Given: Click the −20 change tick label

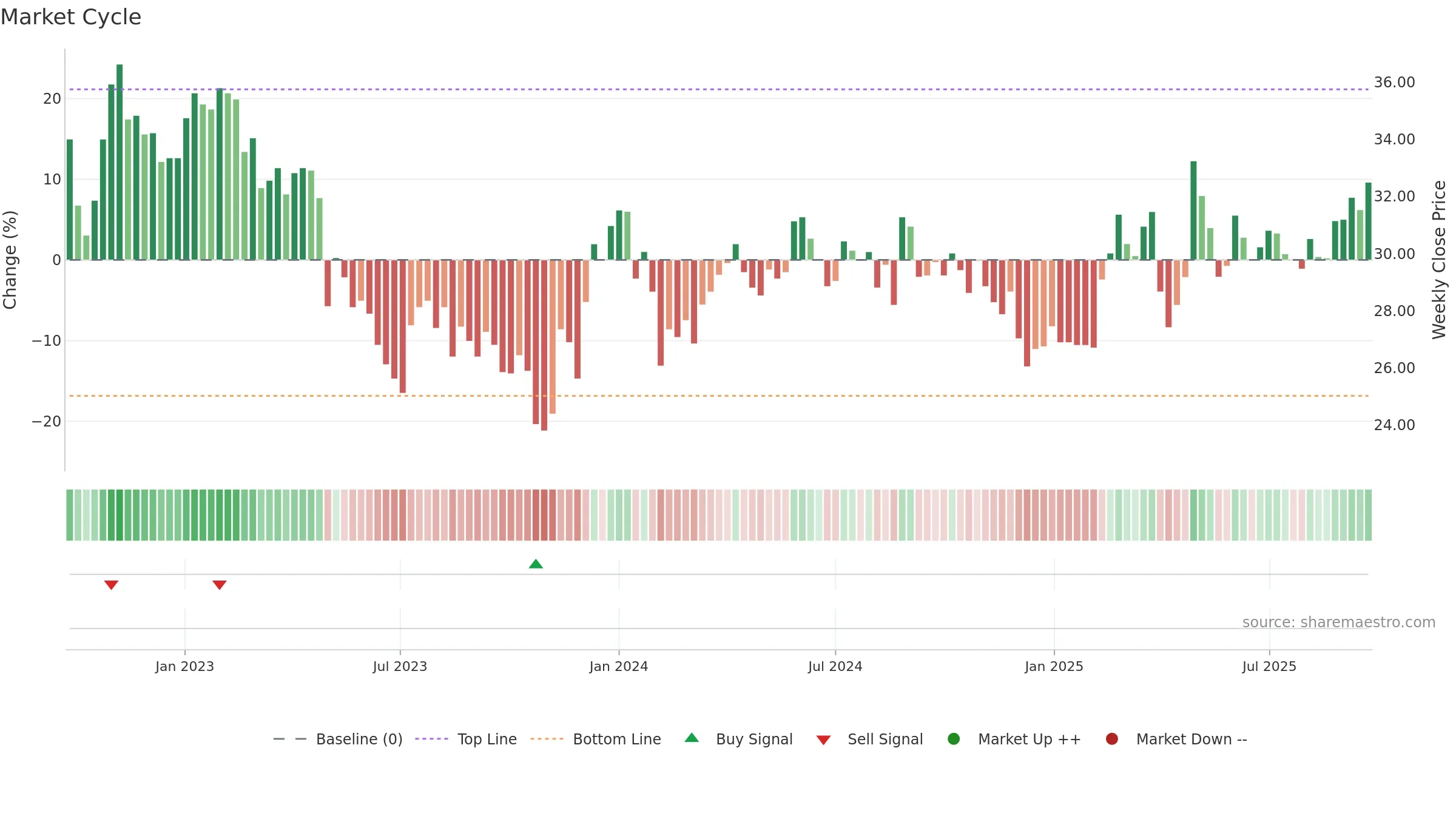Looking at the screenshot, I should (47, 422).
